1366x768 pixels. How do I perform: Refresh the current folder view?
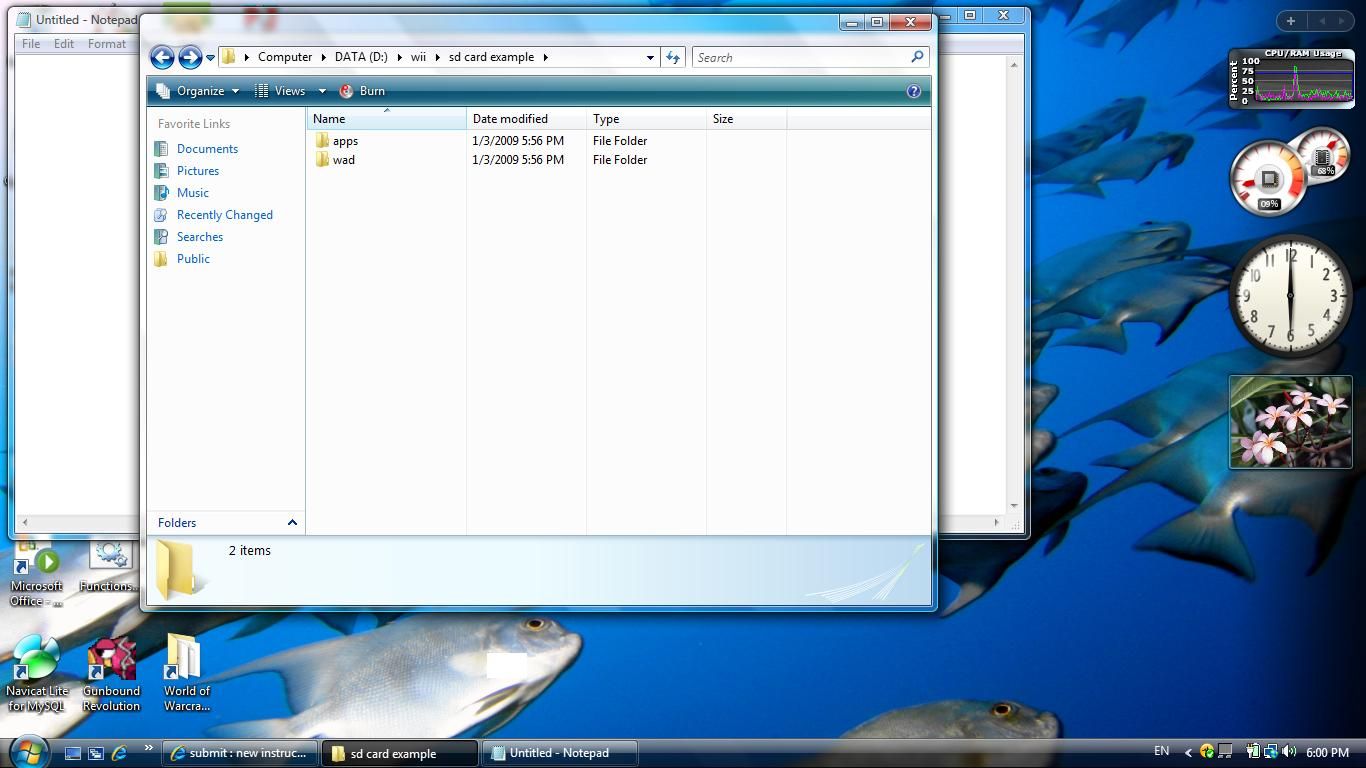(673, 57)
